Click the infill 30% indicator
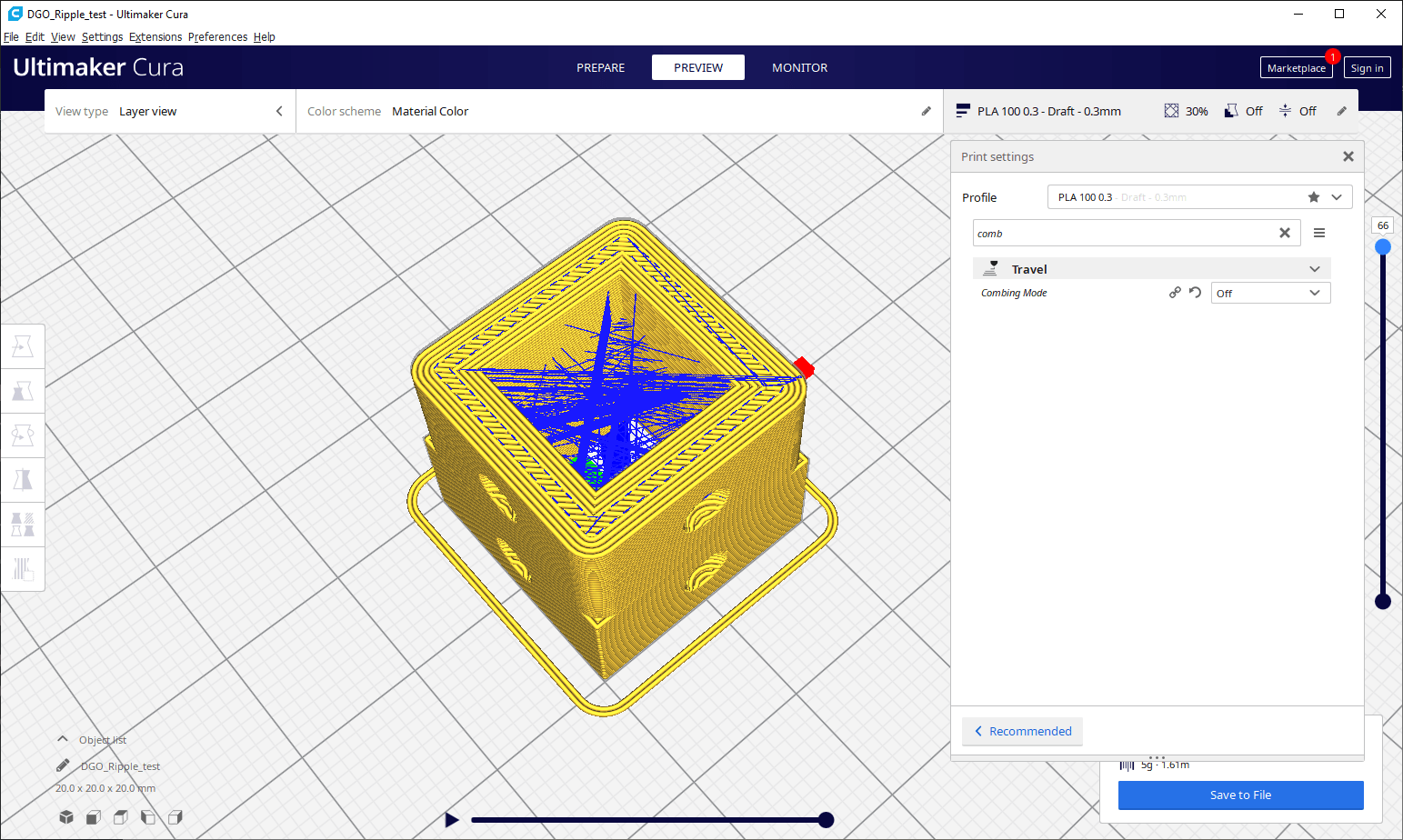Screen dimensions: 1403x840 1186,111
